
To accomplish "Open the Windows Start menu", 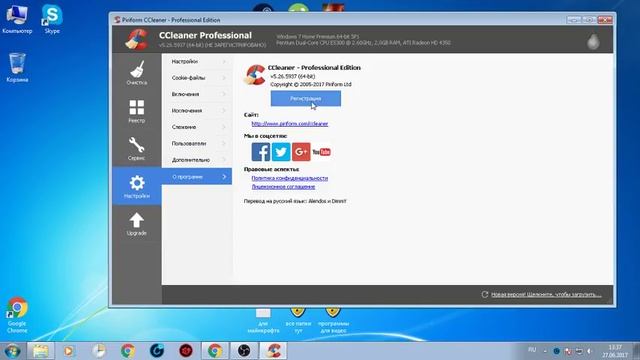I will tap(12, 351).
